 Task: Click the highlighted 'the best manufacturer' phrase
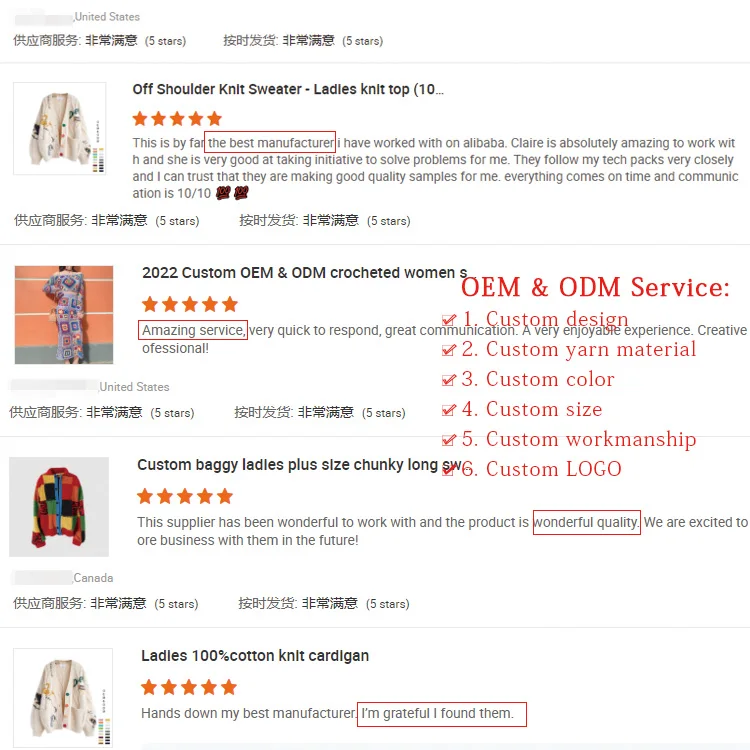click(270, 142)
